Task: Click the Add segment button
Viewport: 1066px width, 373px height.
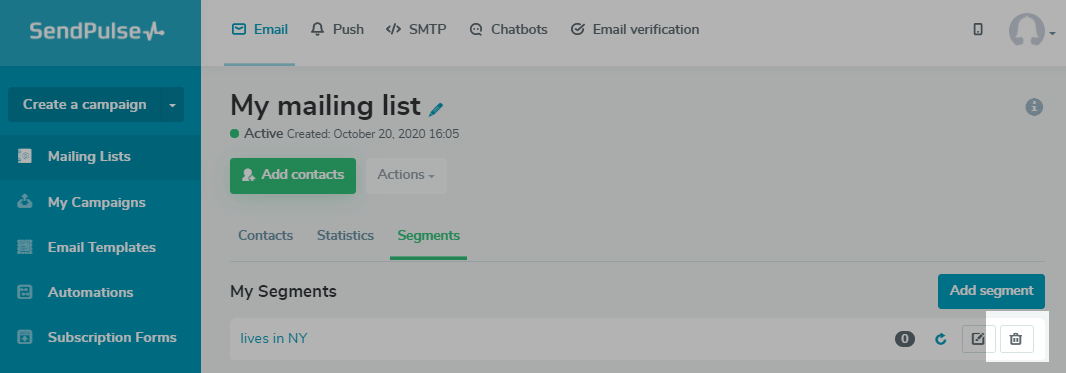Action: pyautogui.click(x=991, y=291)
